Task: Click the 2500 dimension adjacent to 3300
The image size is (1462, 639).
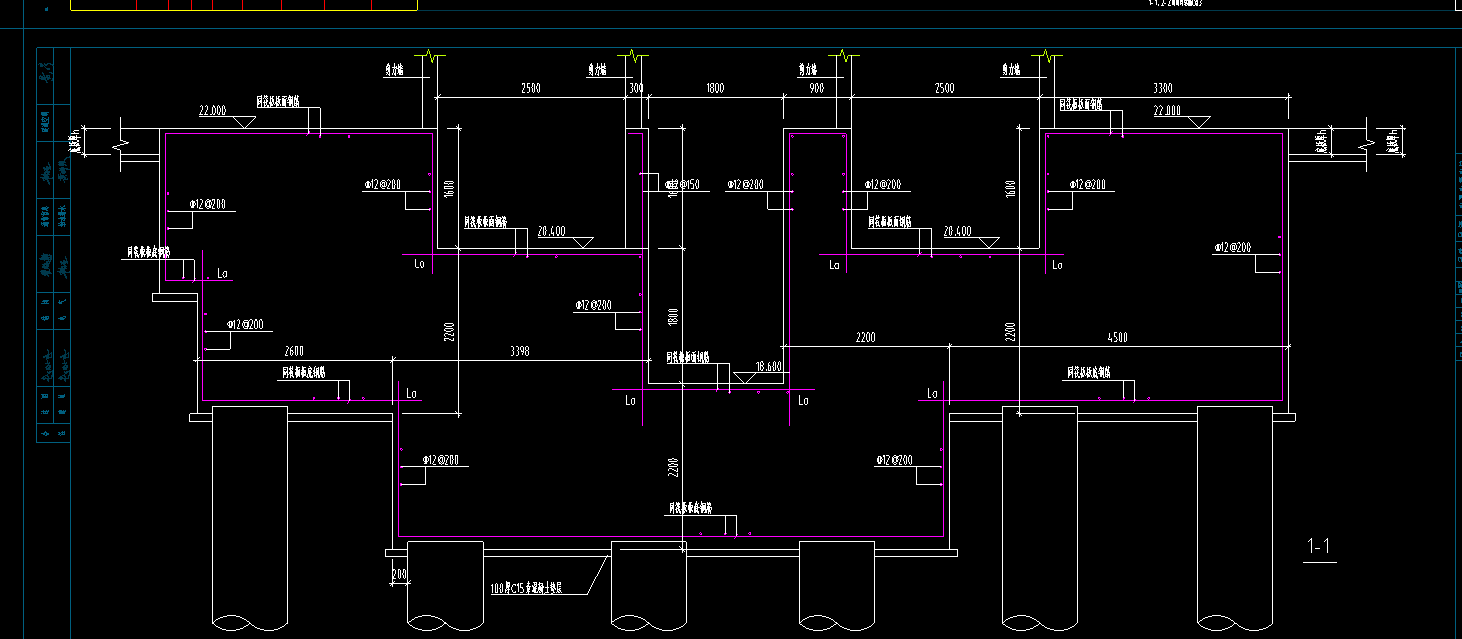Action: pos(944,88)
